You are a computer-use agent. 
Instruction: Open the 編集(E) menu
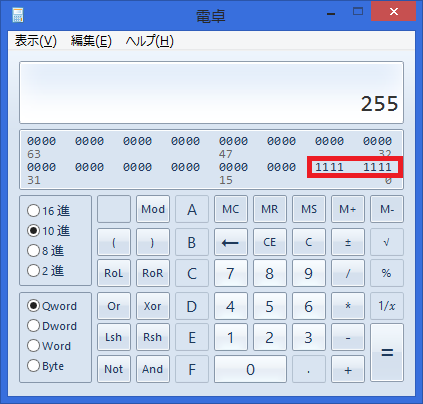pos(91,41)
